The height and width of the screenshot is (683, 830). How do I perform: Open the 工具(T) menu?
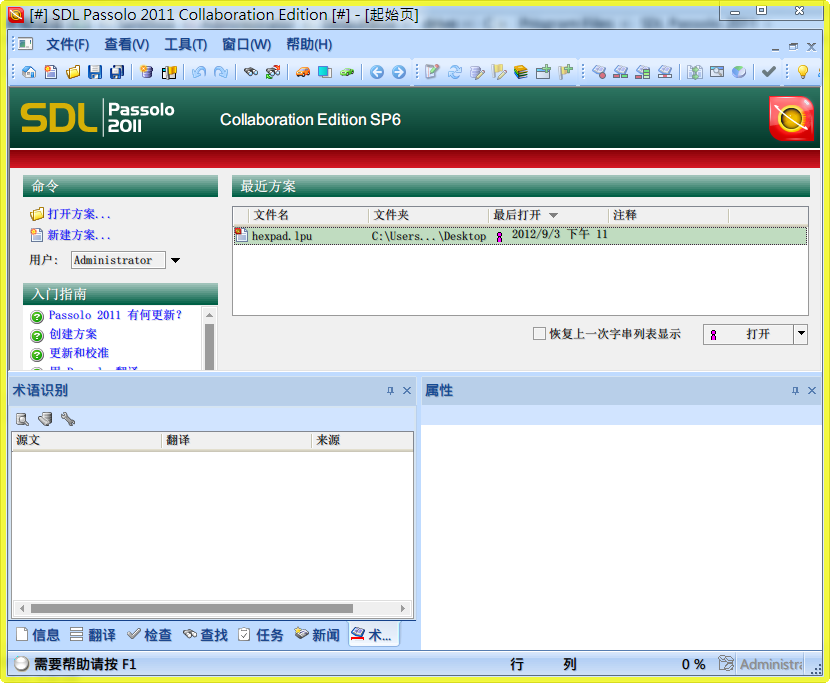pyautogui.click(x=185, y=44)
